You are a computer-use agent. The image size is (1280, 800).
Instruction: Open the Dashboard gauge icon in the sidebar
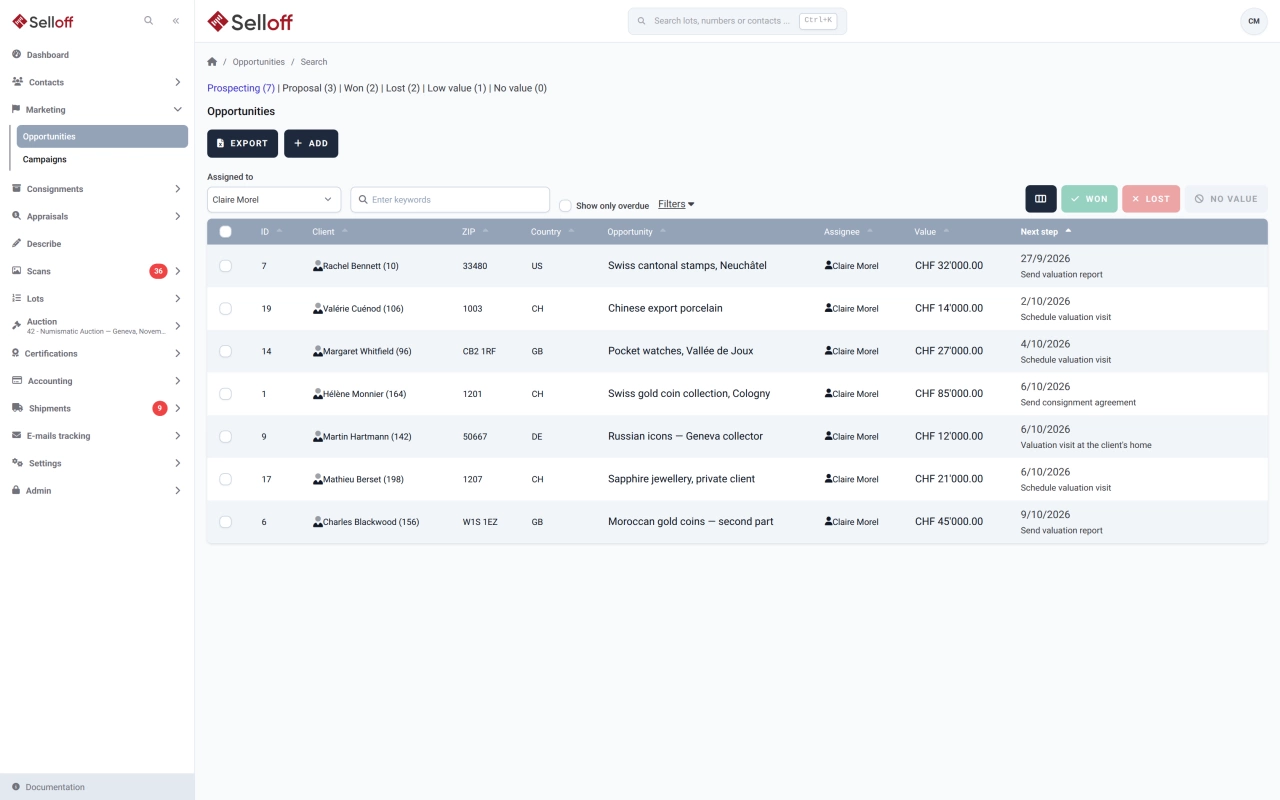(x=17, y=54)
